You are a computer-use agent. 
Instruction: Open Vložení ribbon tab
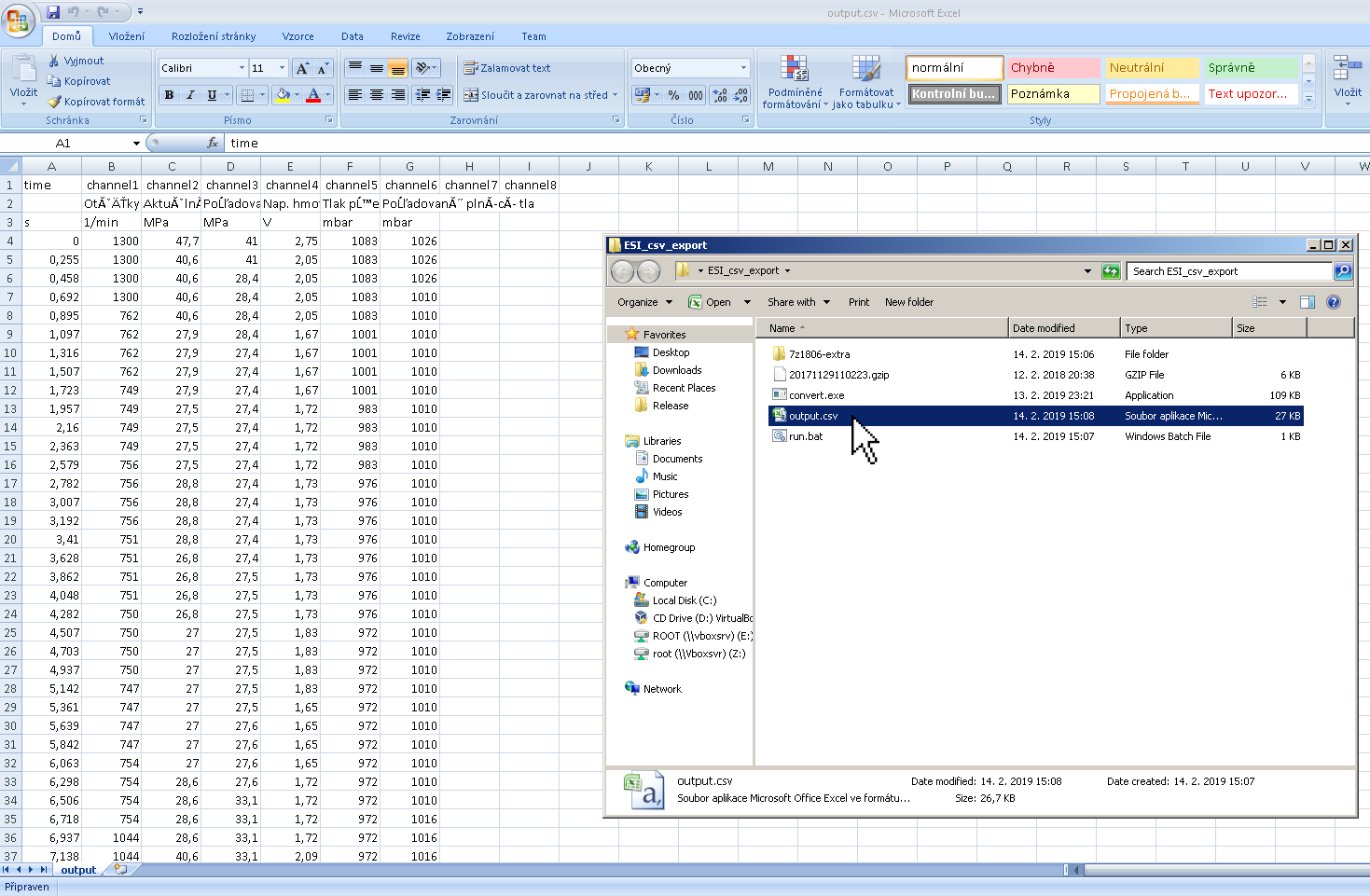tap(126, 36)
